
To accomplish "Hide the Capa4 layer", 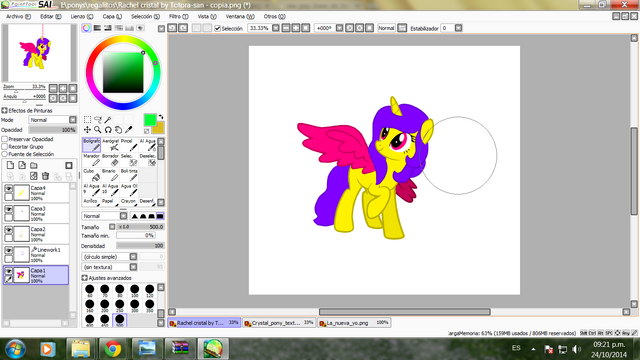I will [8, 189].
